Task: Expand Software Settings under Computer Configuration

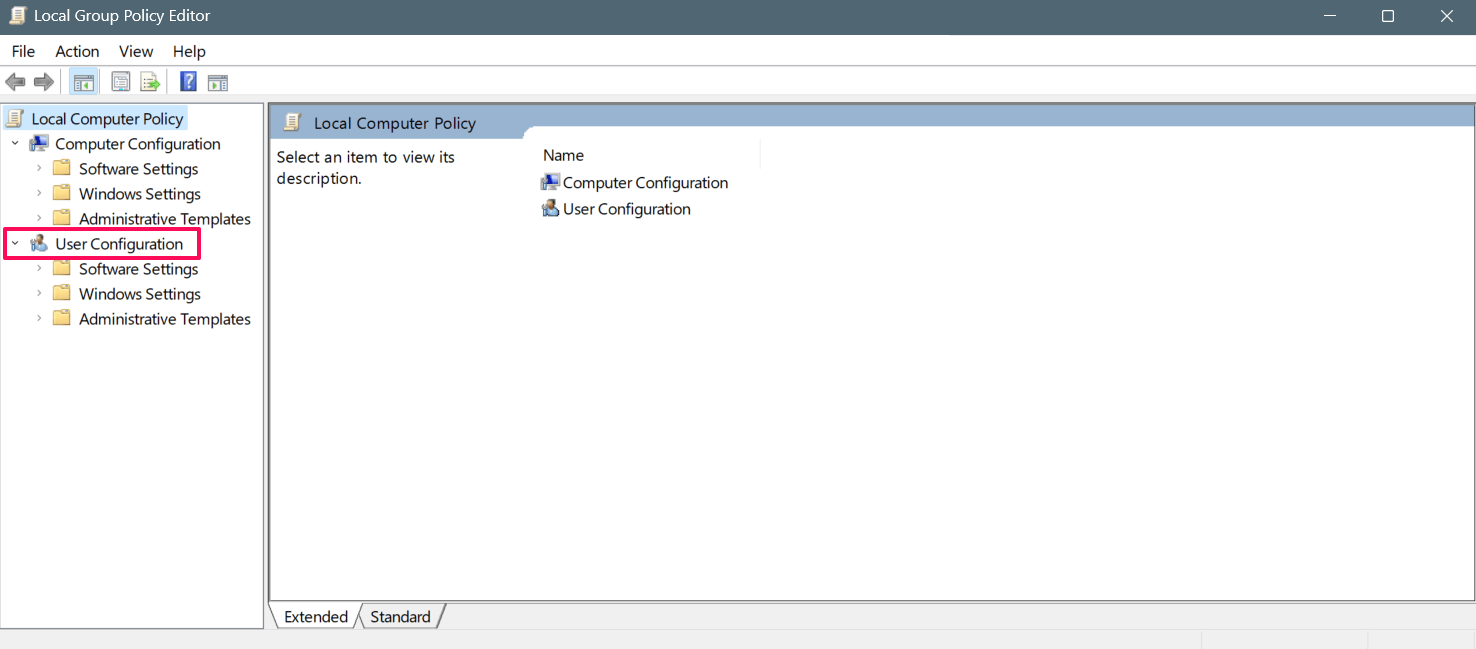Action: pyautogui.click(x=39, y=169)
